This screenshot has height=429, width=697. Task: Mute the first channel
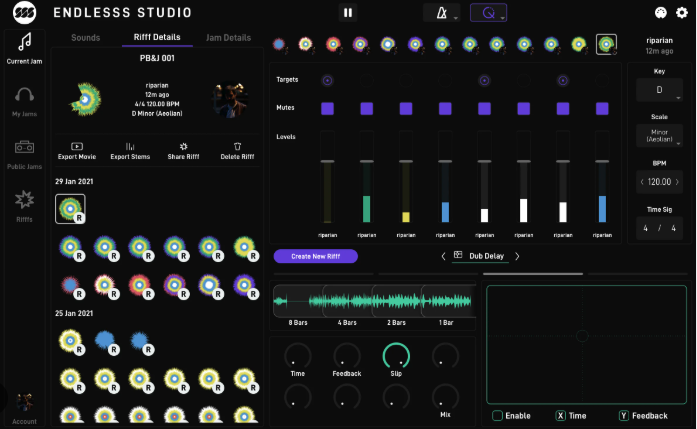(328, 108)
